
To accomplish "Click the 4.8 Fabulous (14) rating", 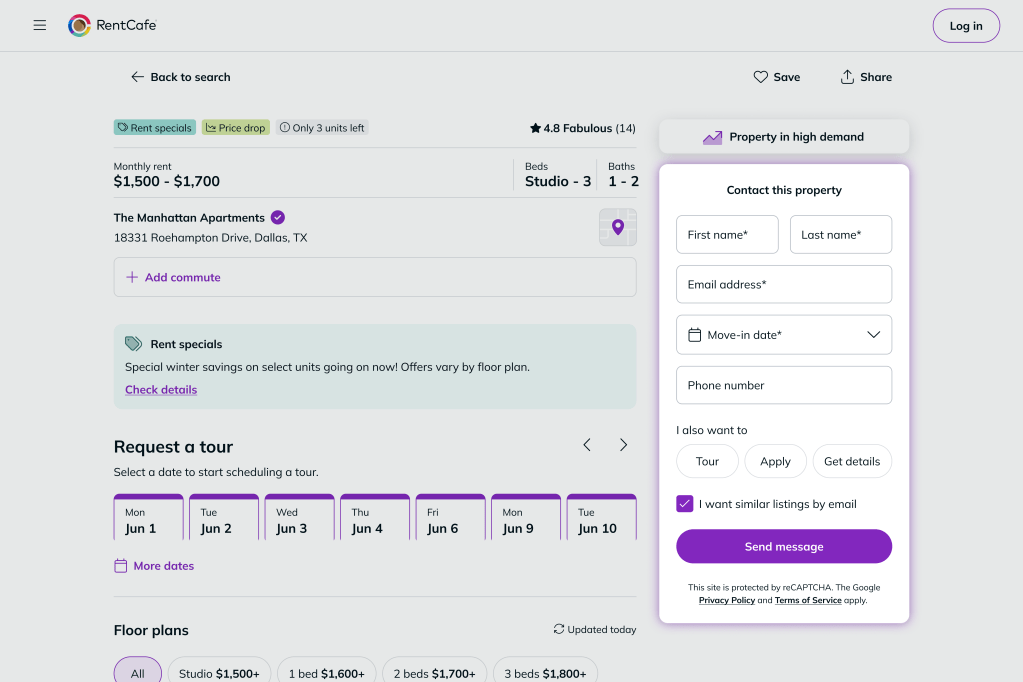I will point(583,128).
